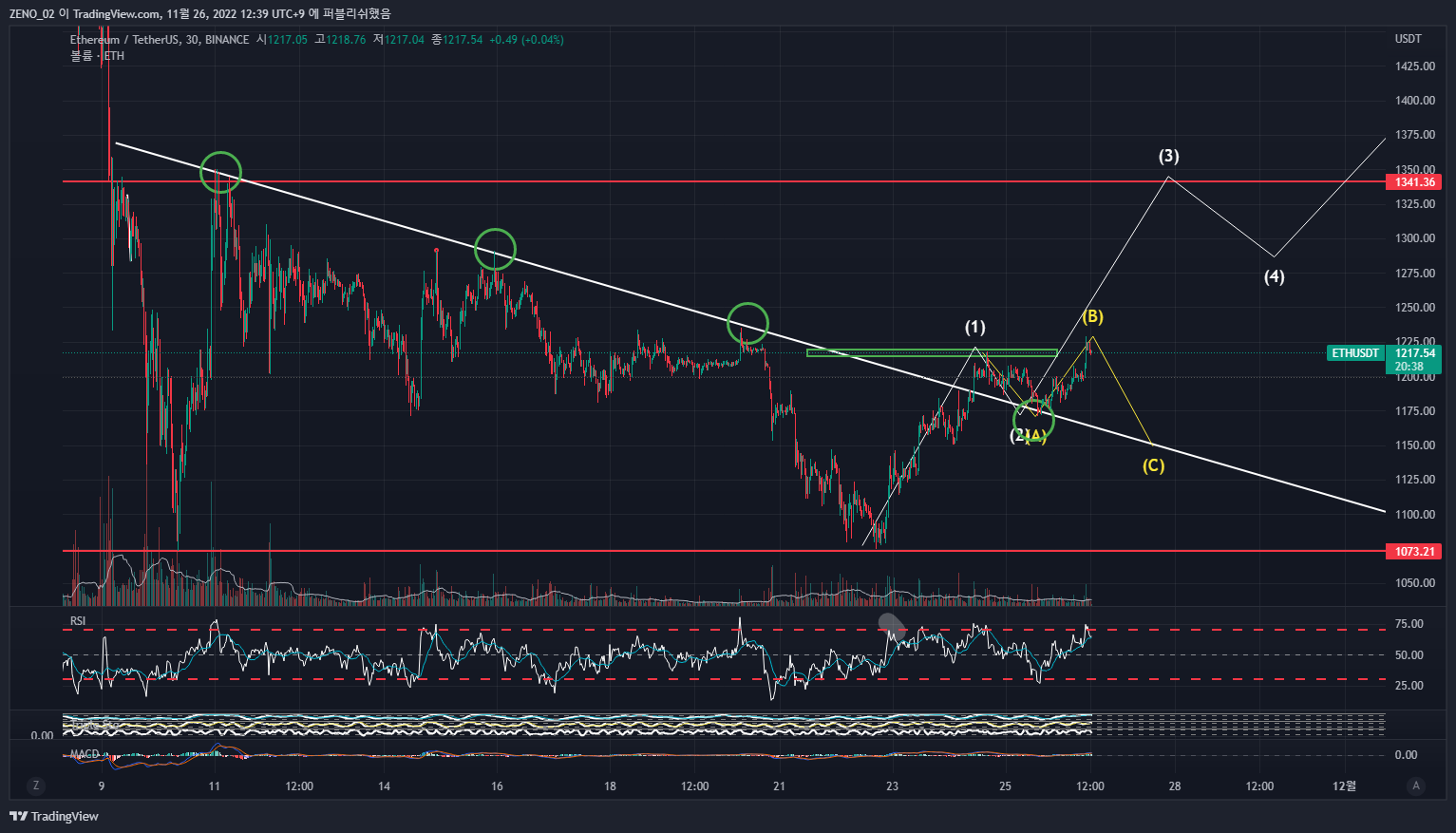Screen dimensions: 1456x833
Task: Select the white wave label (1)
Action: pyautogui.click(x=975, y=328)
